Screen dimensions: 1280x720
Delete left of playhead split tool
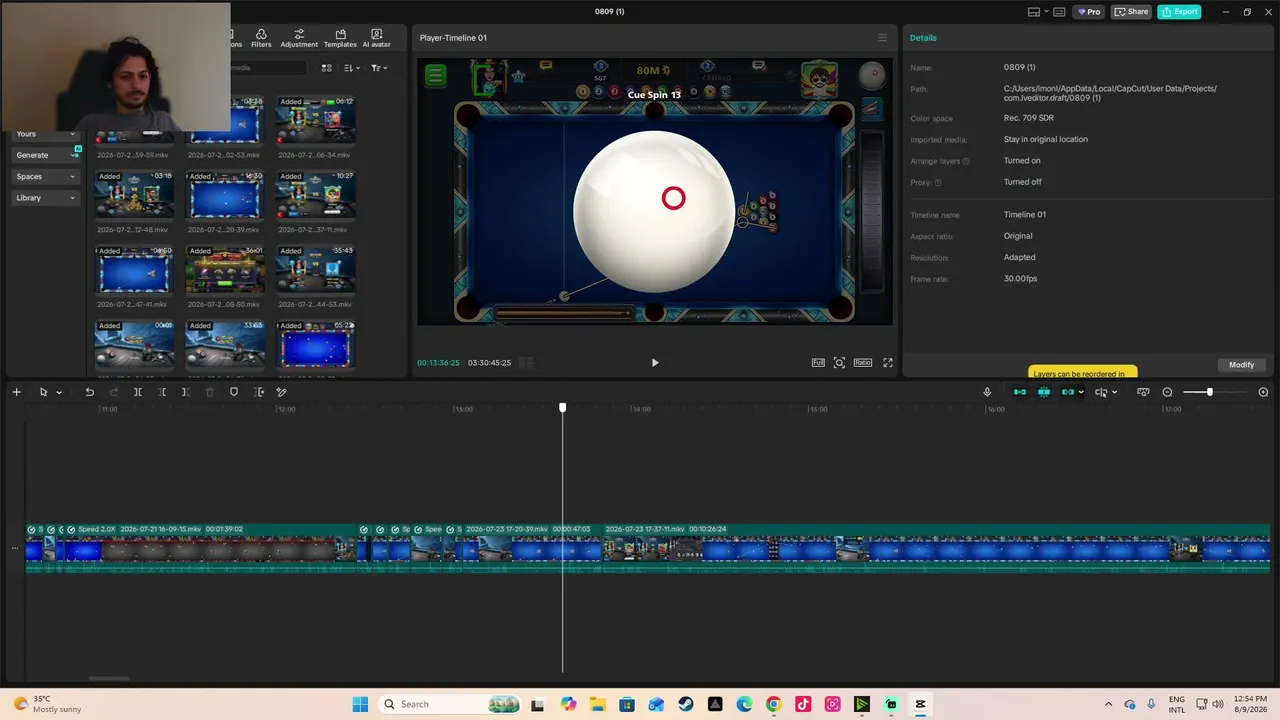pyautogui.click(x=162, y=392)
